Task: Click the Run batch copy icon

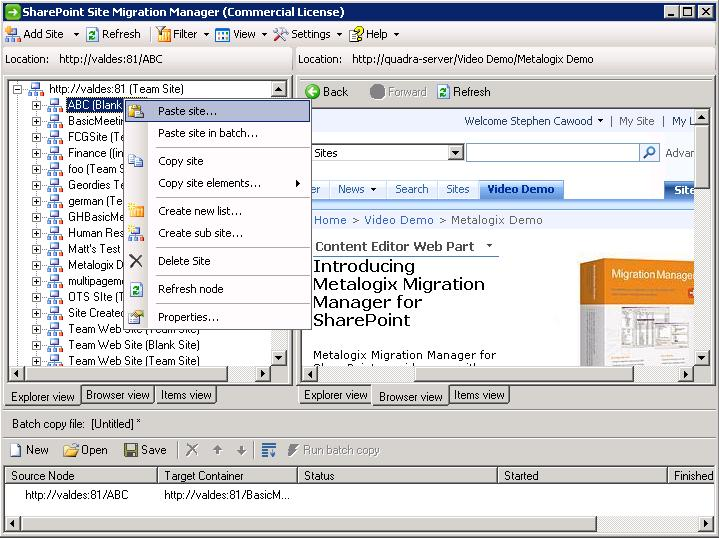Action: (293, 450)
